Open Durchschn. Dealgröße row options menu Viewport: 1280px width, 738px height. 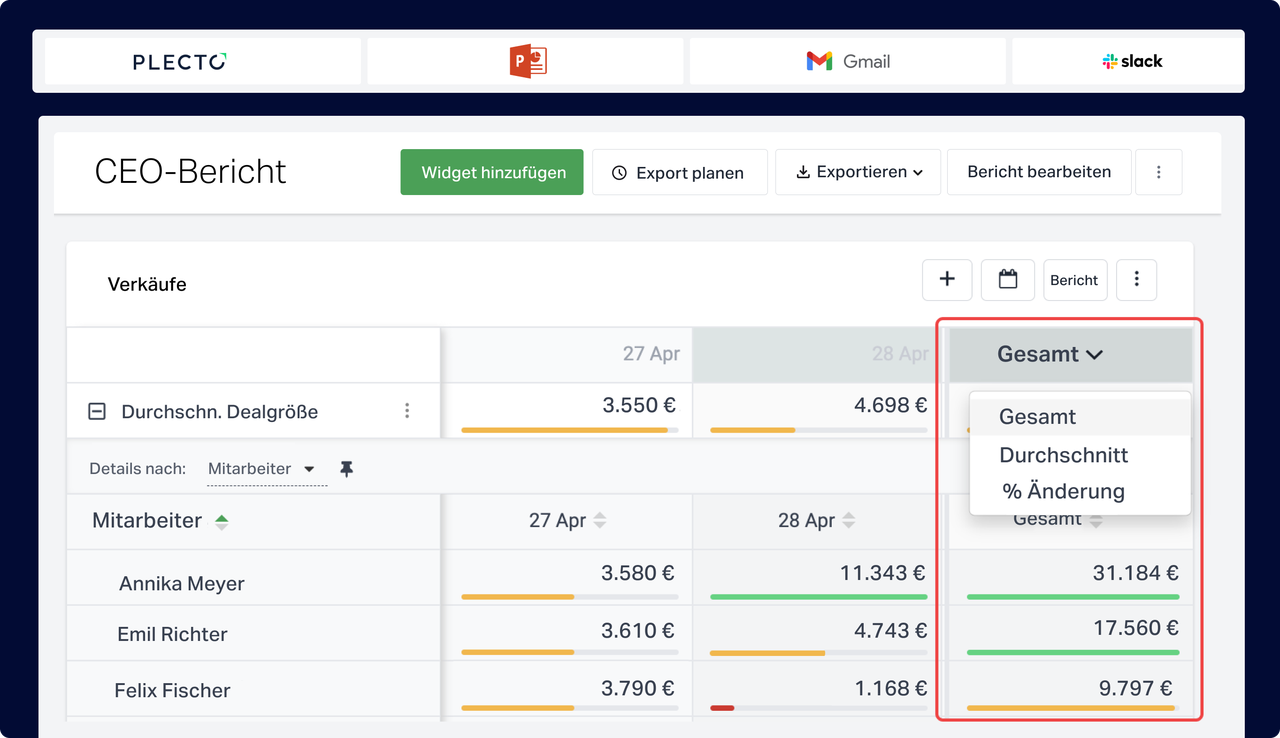point(407,411)
